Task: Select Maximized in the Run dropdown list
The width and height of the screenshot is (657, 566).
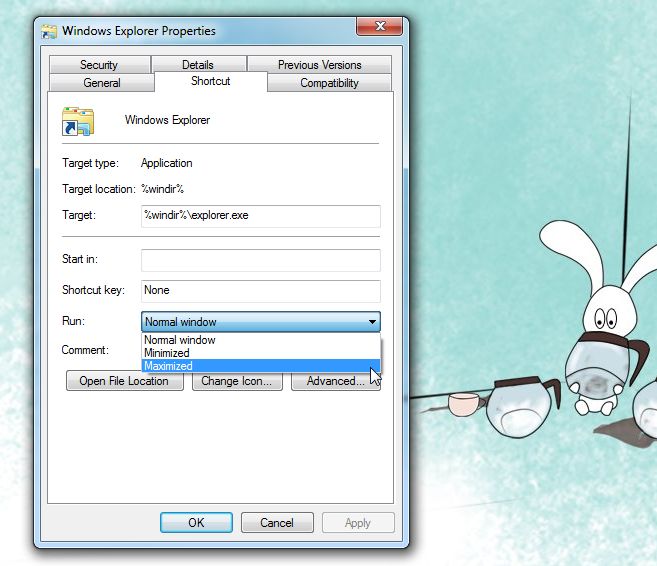Action: (x=261, y=366)
